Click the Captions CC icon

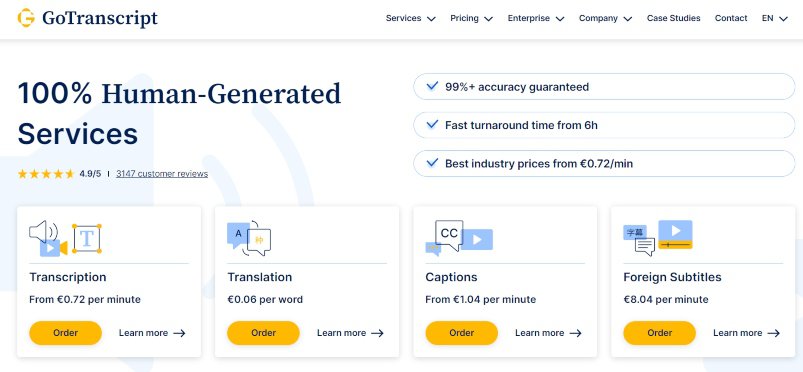(x=459, y=238)
